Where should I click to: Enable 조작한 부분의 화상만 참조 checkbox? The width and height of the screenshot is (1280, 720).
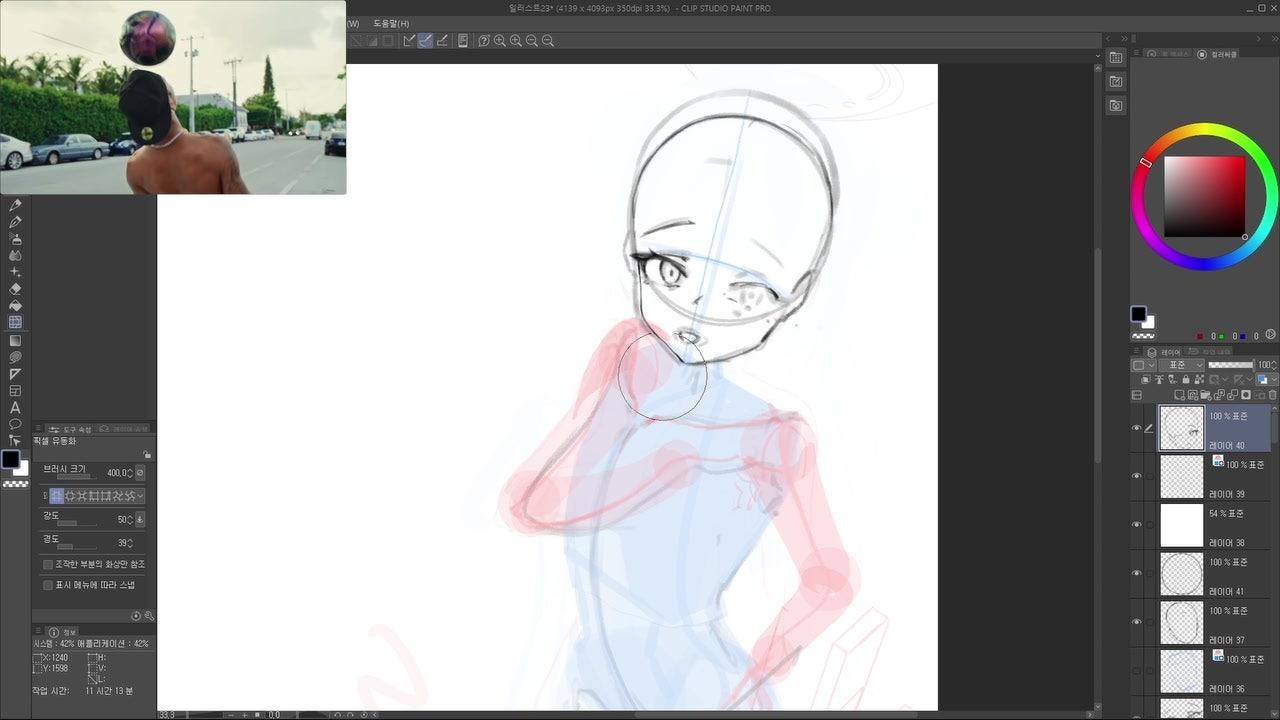tap(48, 564)
